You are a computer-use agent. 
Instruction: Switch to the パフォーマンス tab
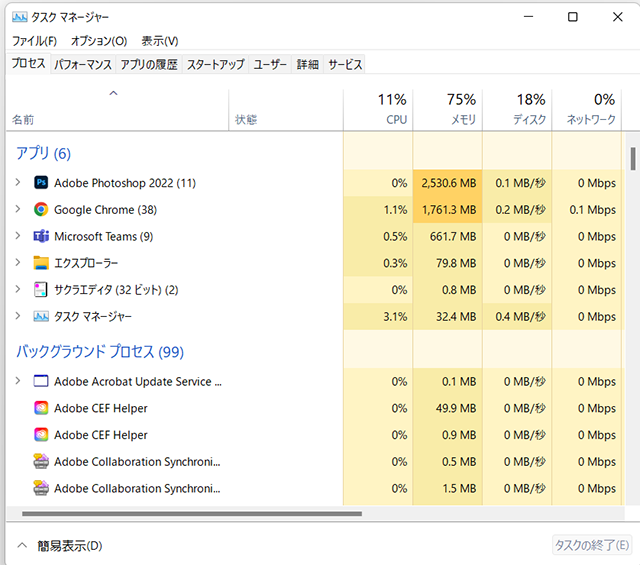point(83,65)
